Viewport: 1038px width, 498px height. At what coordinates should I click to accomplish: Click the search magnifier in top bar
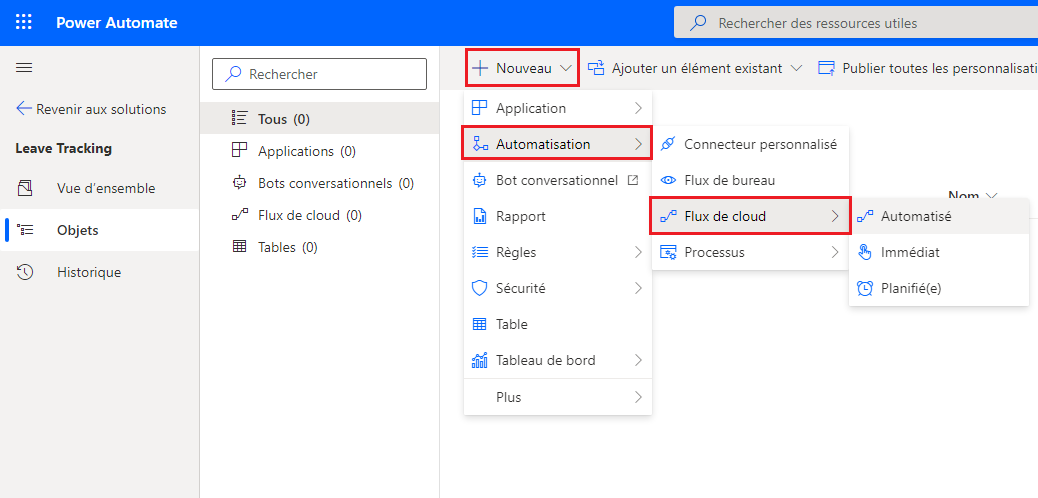pos(698,23)
